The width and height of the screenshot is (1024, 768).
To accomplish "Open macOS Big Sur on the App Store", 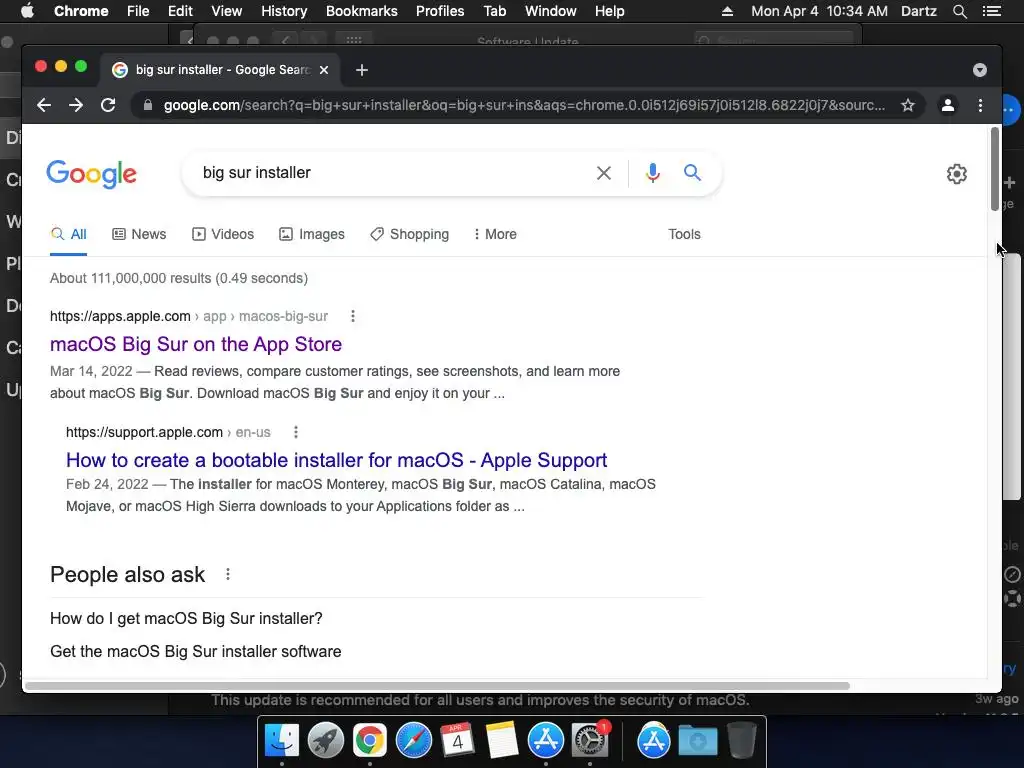I will pyautogui.click(x=196, y=344).
